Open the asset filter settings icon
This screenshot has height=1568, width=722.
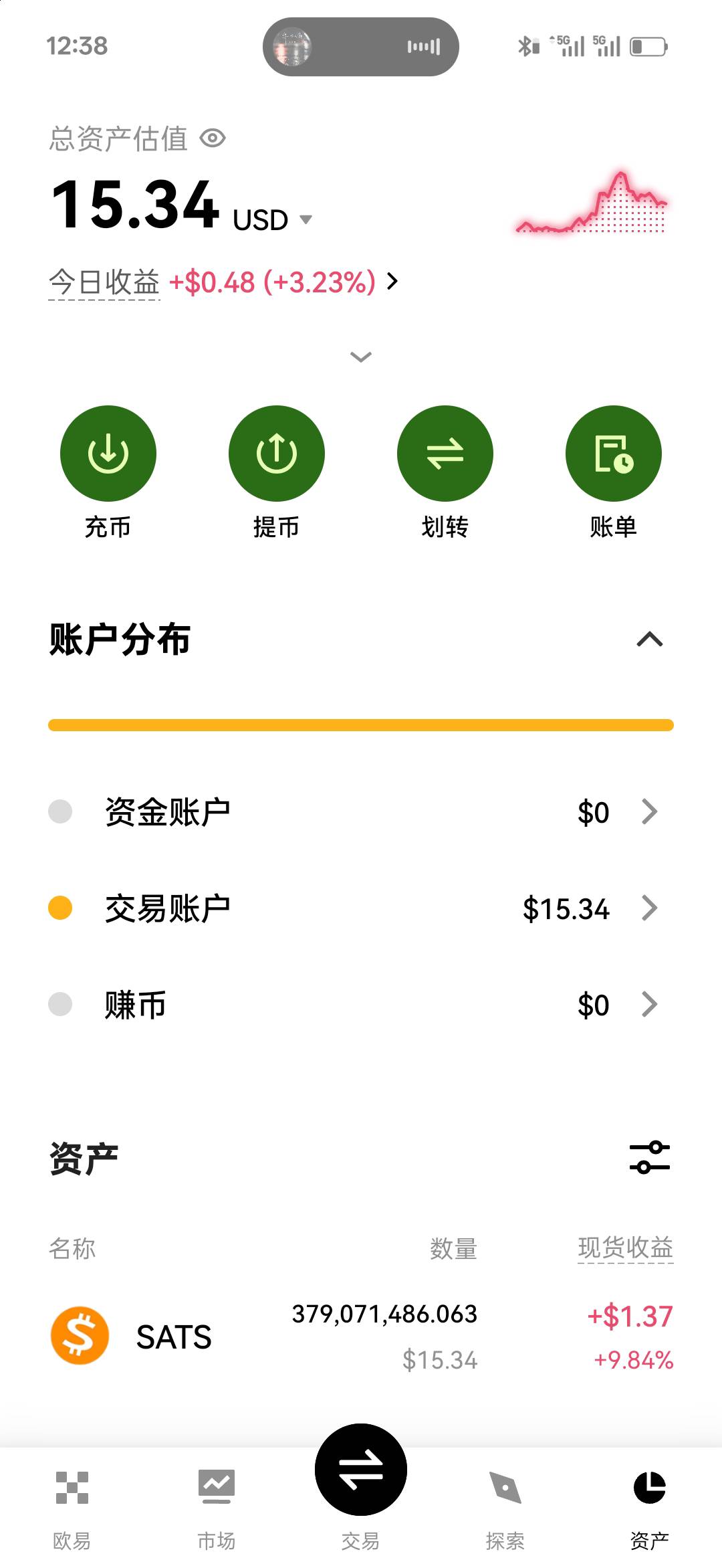649,1157
